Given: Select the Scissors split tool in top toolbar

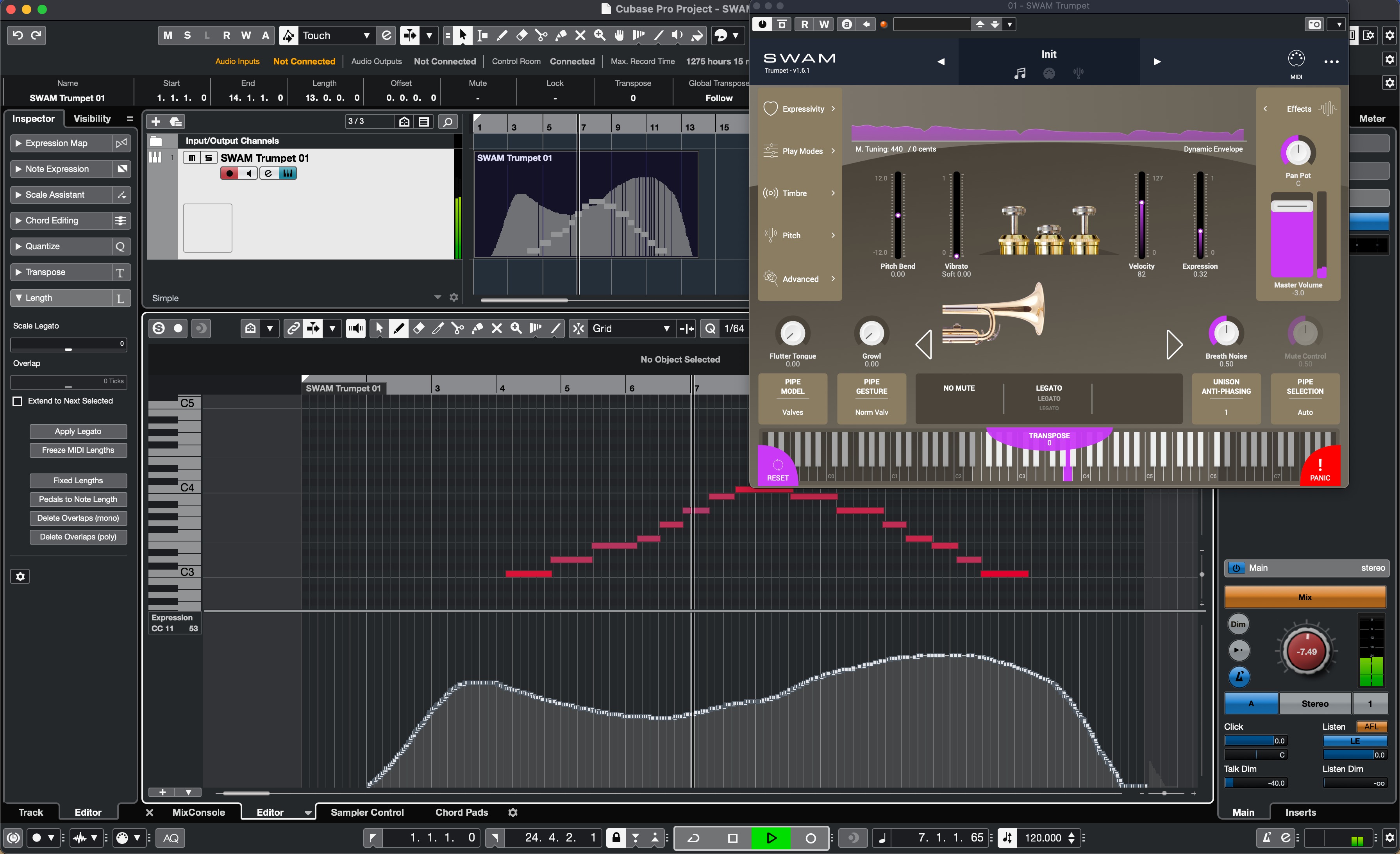Looking at the screenshot, I should (541, 36).
